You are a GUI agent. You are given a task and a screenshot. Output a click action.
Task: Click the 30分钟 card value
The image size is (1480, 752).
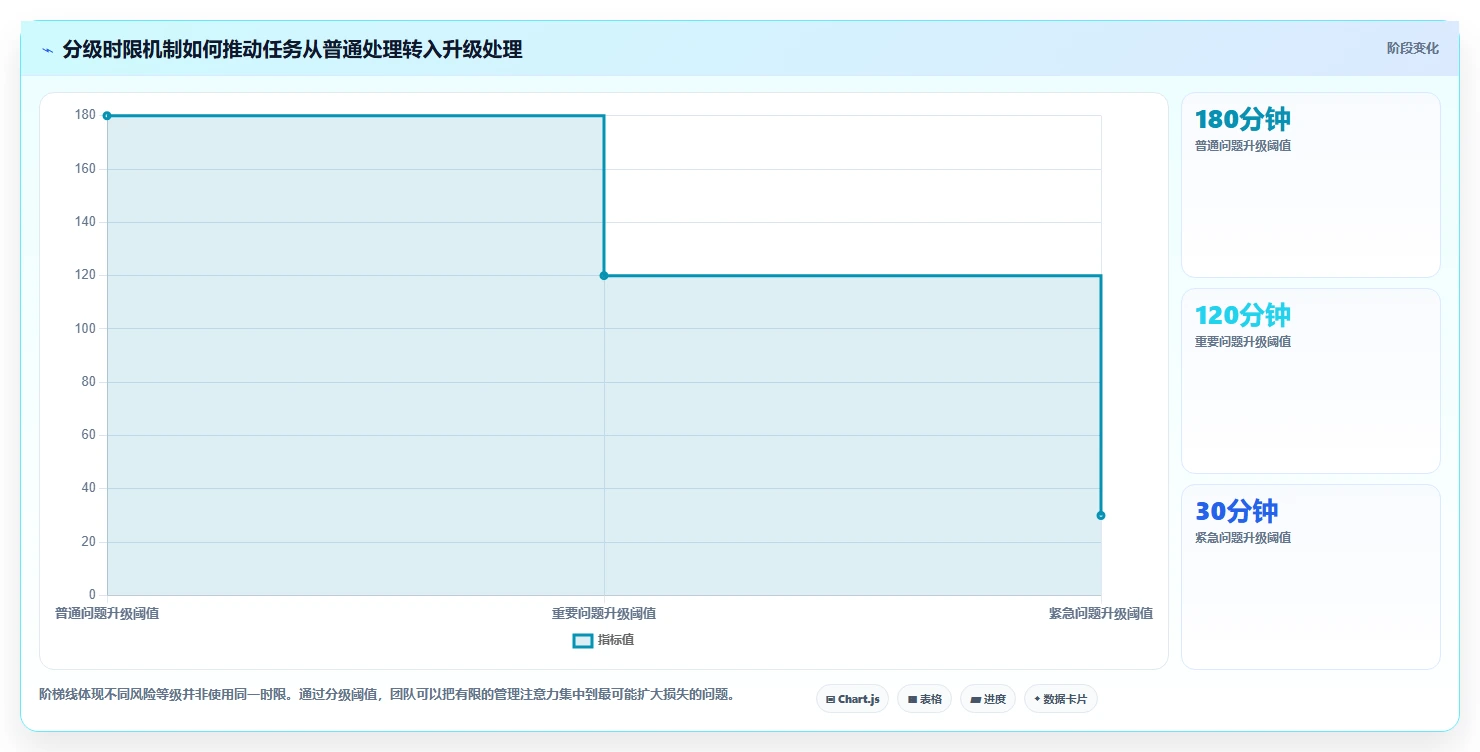coord(1236,512)
